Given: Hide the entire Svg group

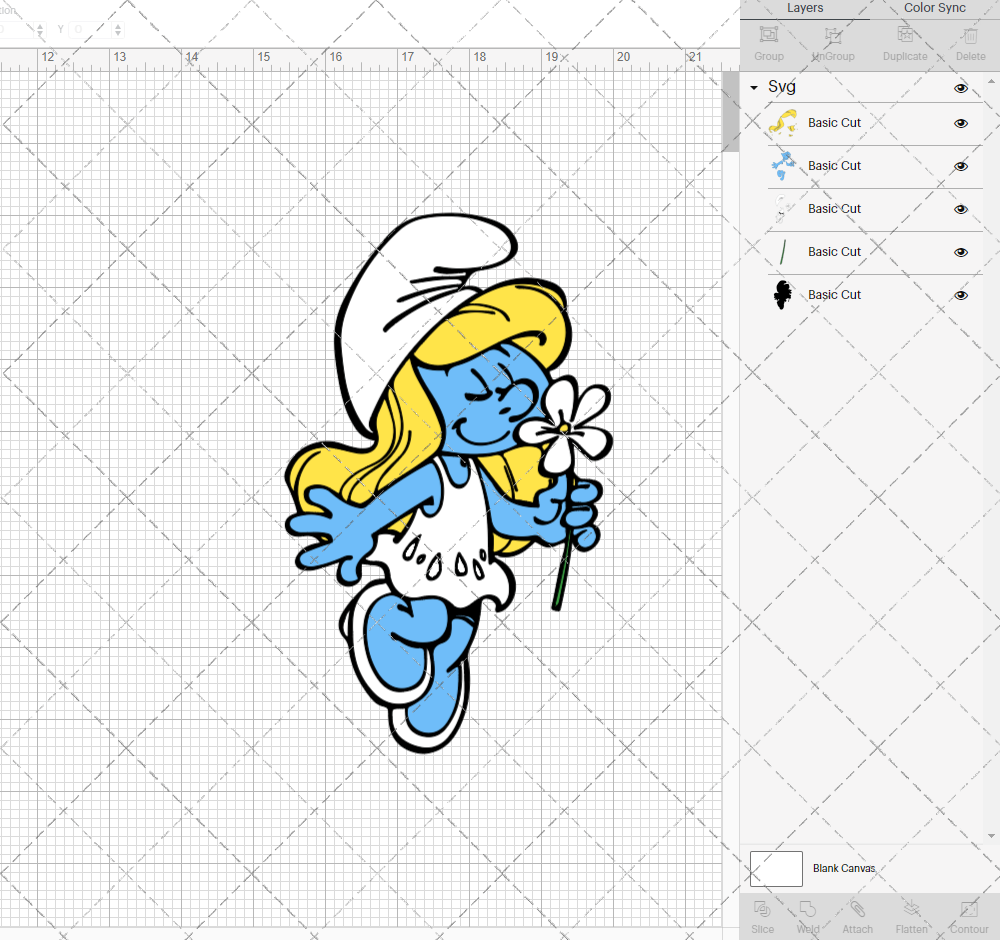Looking at the screenshot, I should pyautogui.click(x=960, y=88).
